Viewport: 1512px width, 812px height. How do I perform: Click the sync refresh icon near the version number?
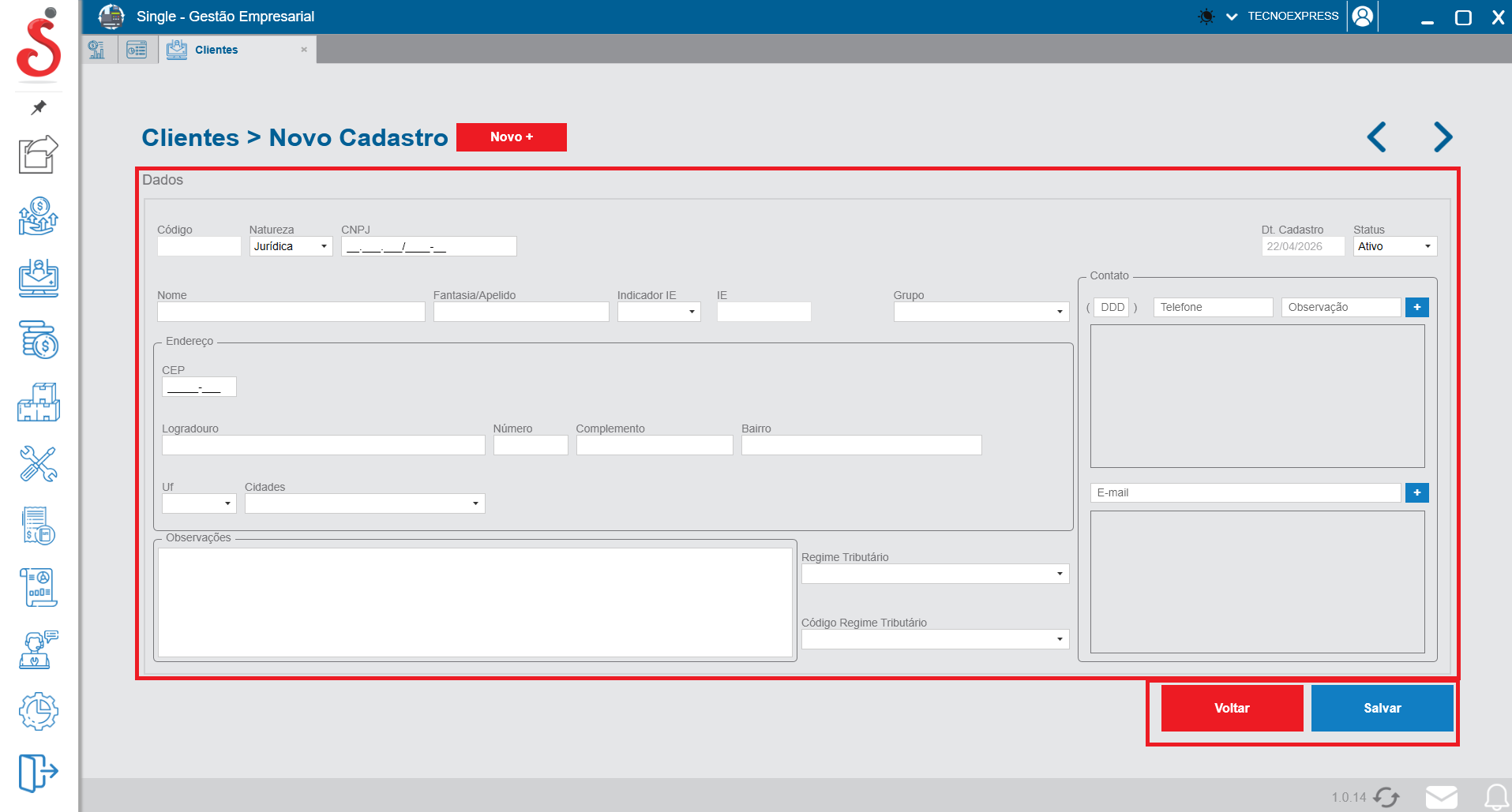[1386, 797]
